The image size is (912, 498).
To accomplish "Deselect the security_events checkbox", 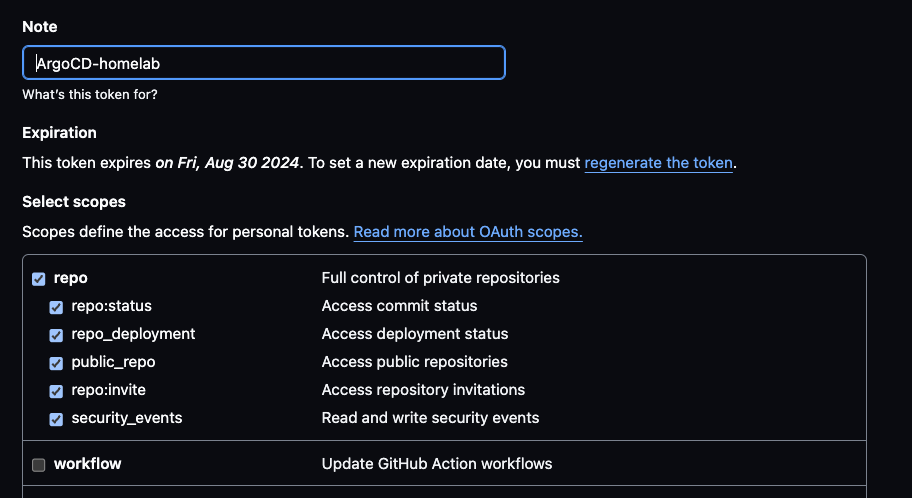I will point(57,419).
